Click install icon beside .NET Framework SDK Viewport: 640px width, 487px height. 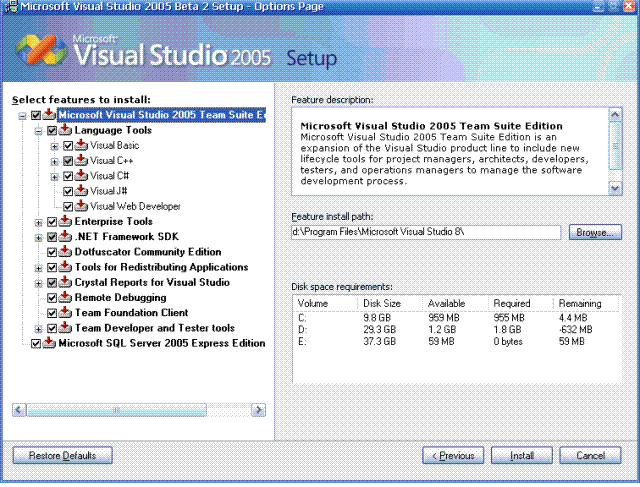pyautogui.click(x=65, y=236)
